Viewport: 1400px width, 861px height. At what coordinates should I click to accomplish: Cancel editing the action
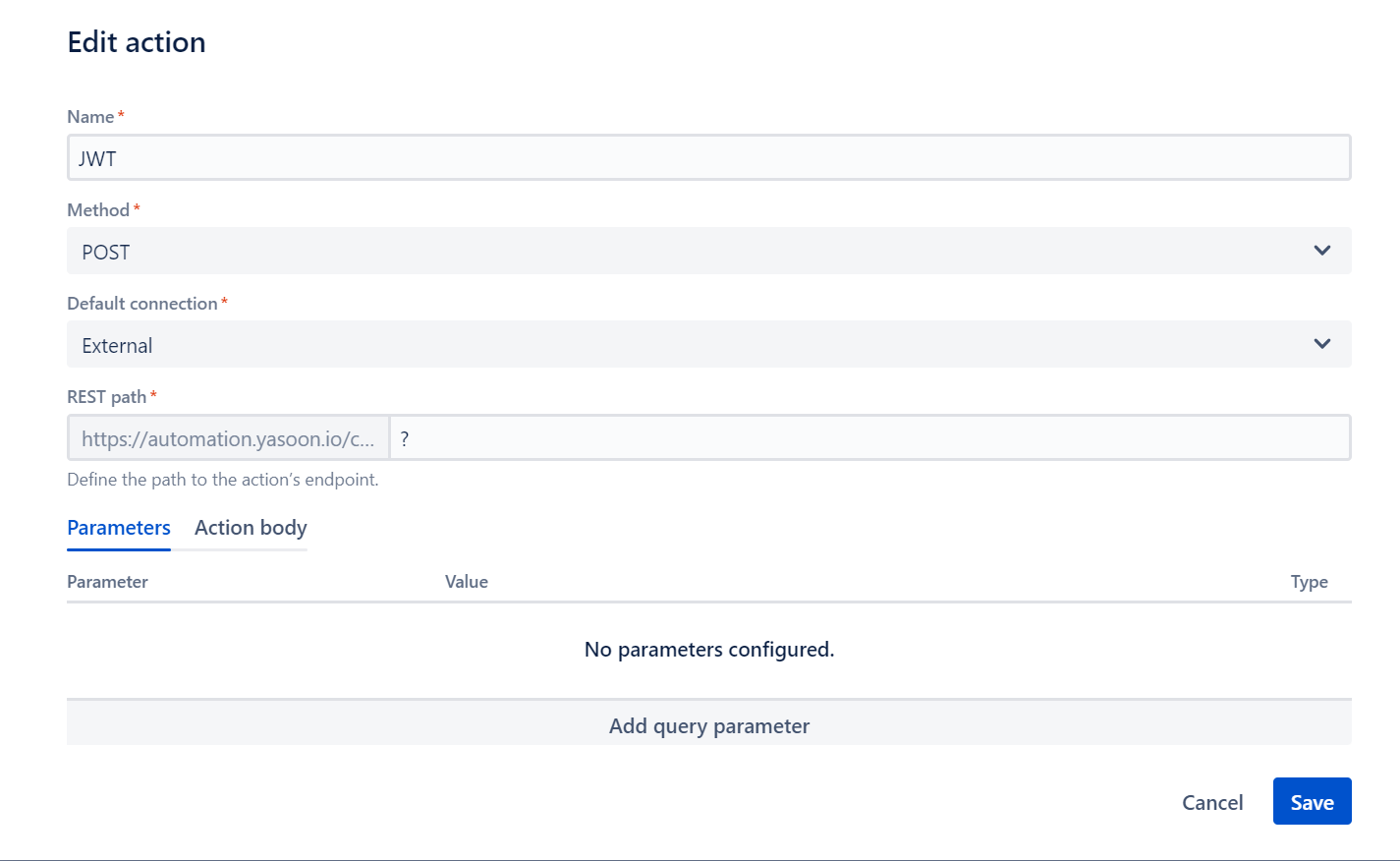(x=1212, y=802)
